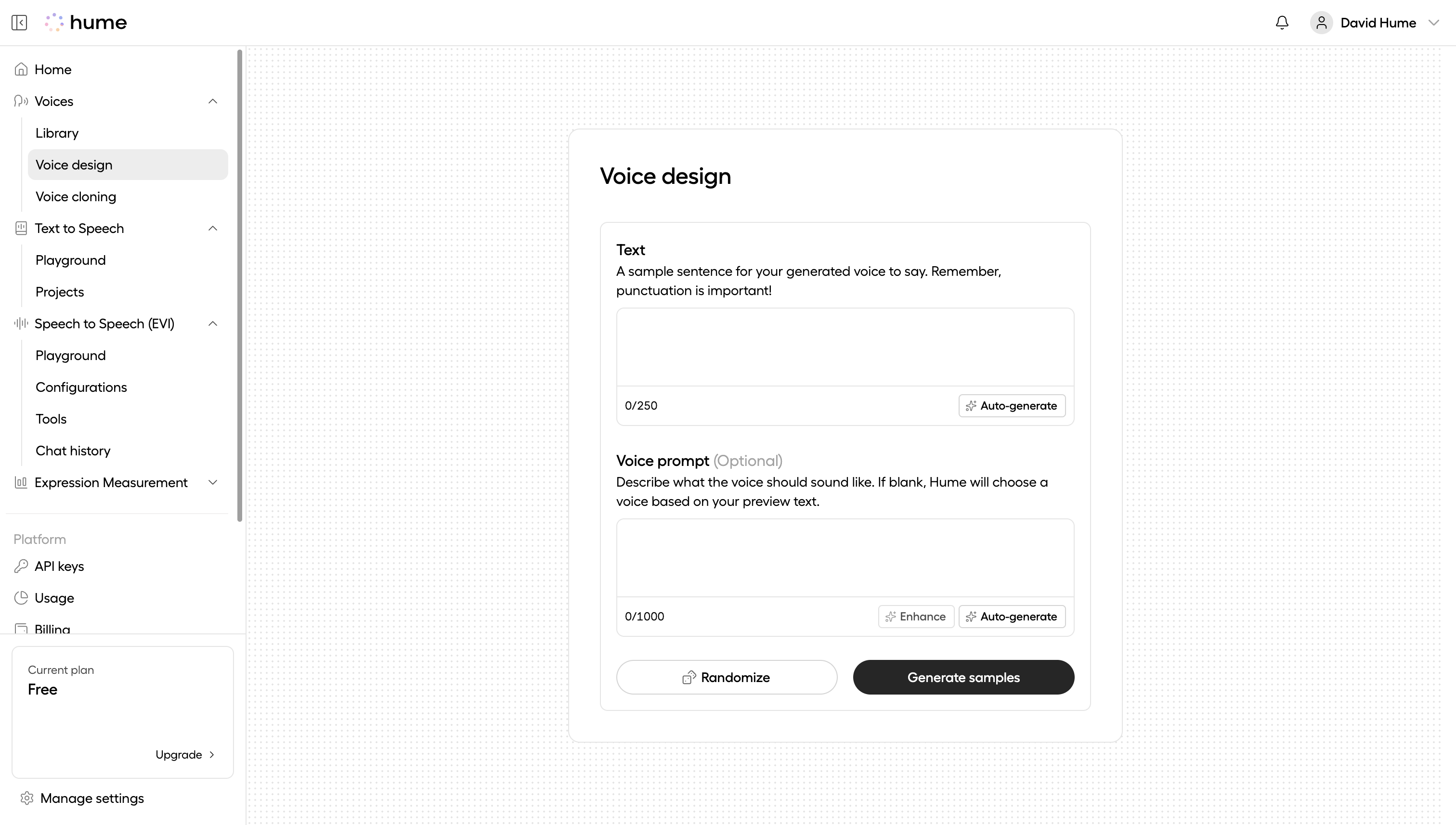Screen dimensions: 1456x825
Task: Select the Expression Measurement icon
Action: point(21,482)
